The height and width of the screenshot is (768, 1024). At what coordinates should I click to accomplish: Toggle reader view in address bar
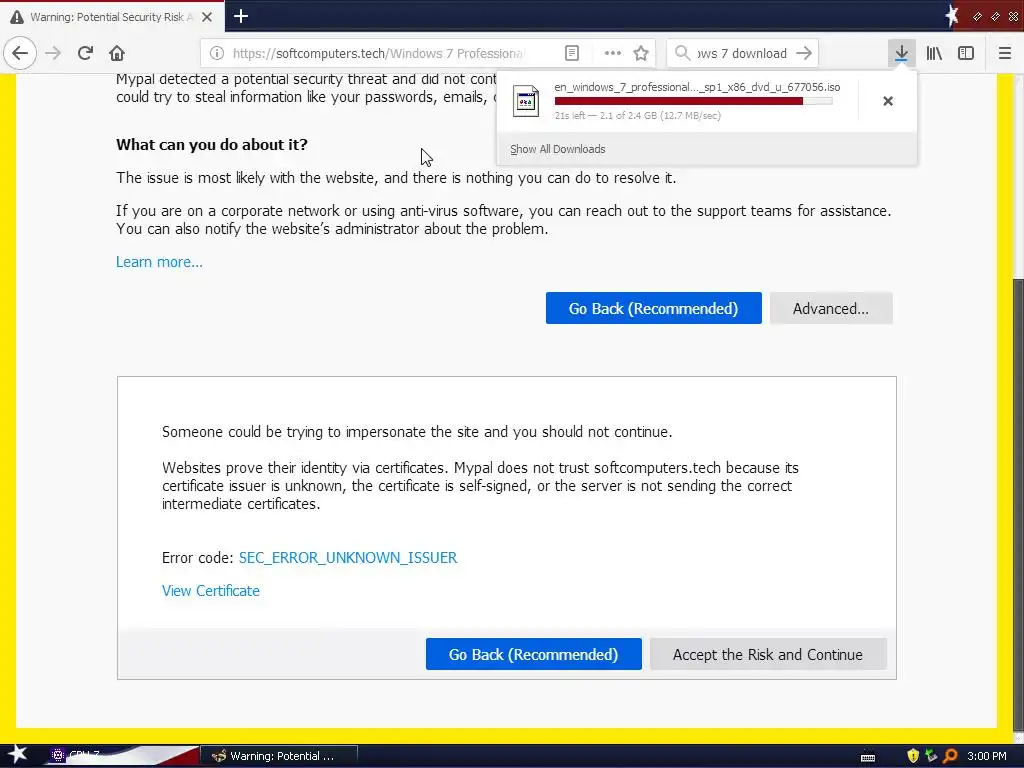tap(571, 53)
